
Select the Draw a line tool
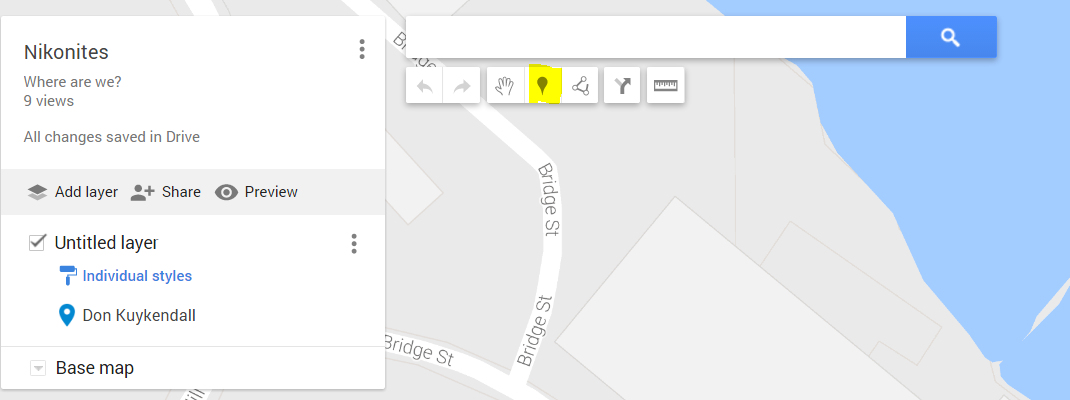click(x=580, y=85)
